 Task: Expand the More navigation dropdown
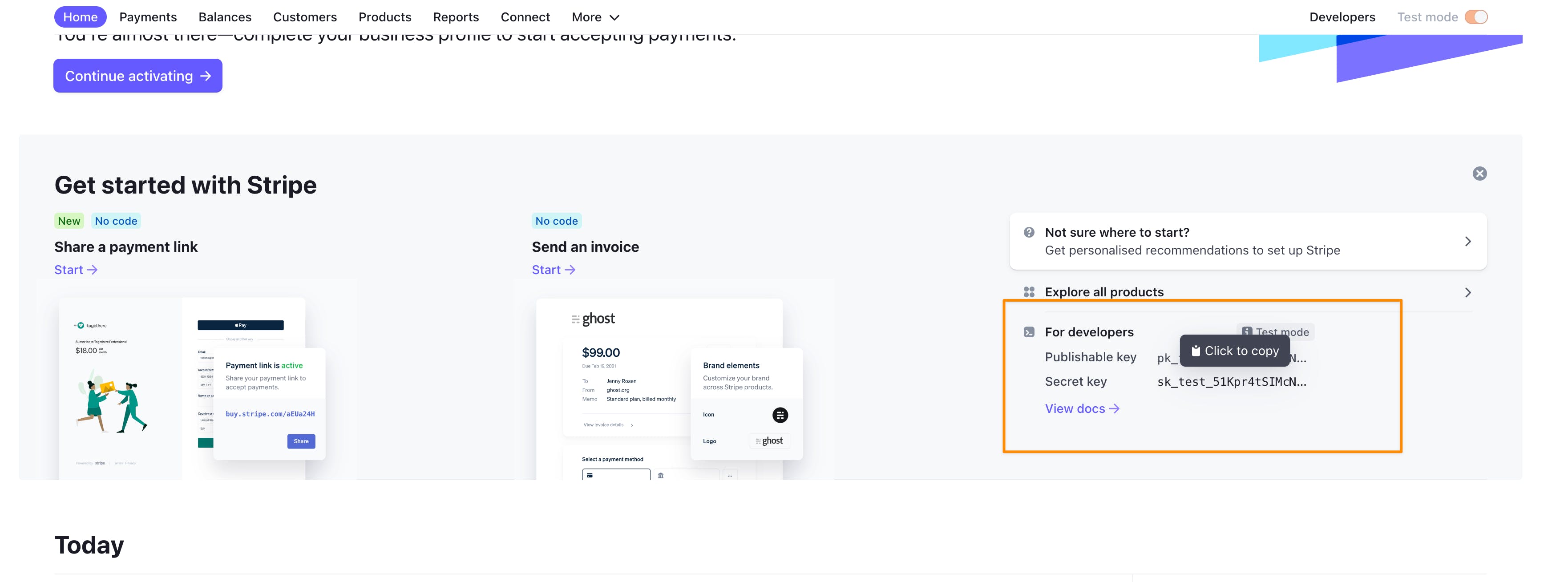click(595, 17)
